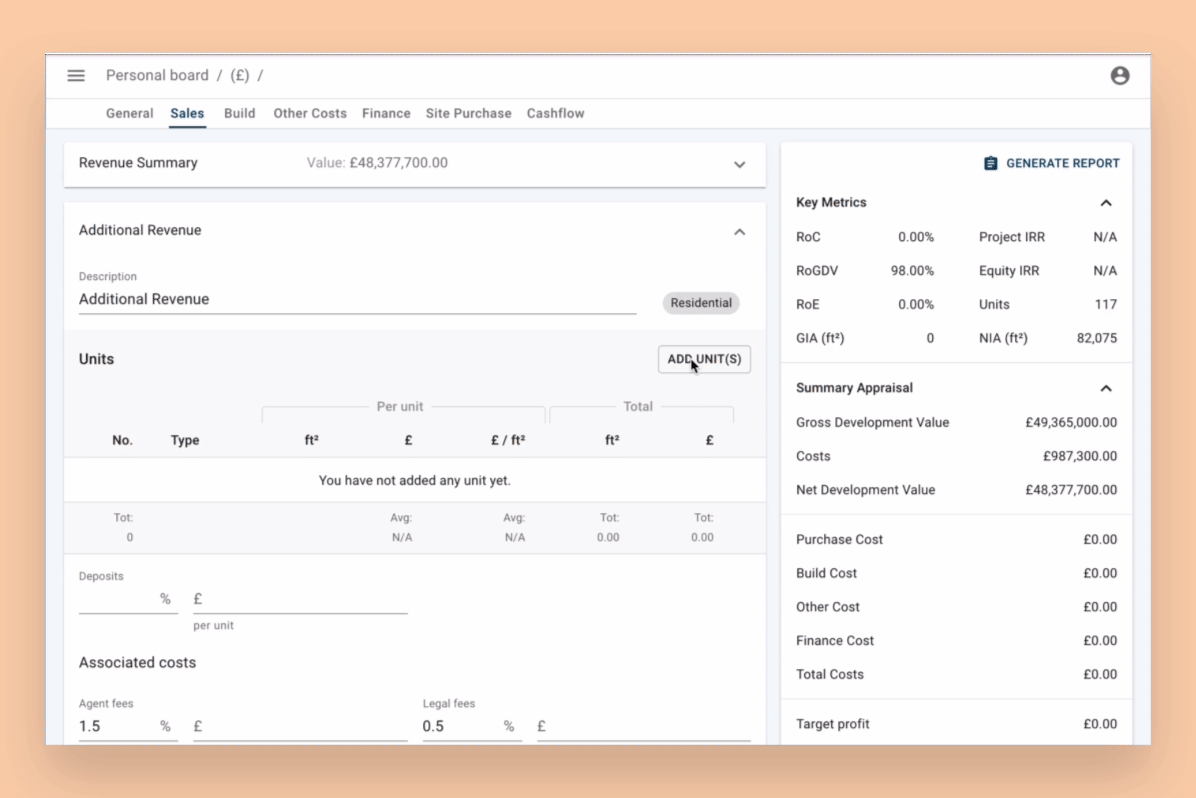Click the Costs value £987,300.00

(x=1079, y=456)
